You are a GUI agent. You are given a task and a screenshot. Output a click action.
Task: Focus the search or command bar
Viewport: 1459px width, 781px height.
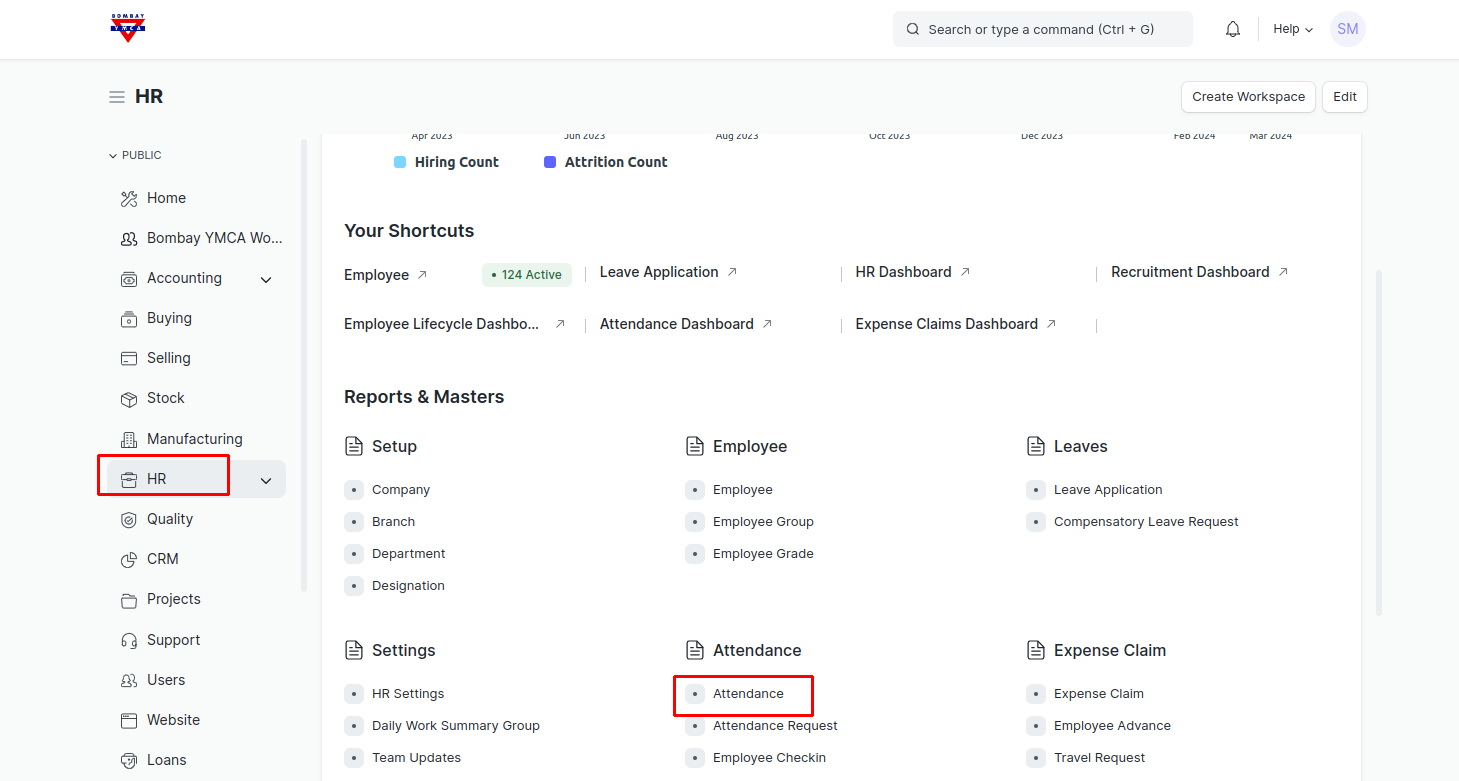coord(1042,29)
